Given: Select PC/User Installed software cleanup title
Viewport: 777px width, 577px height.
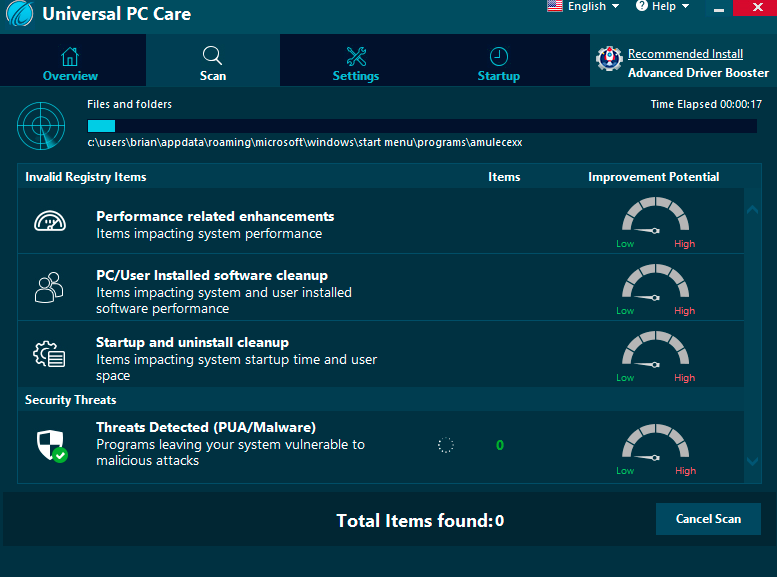Looking at the screenshot, I should point(212,275).
